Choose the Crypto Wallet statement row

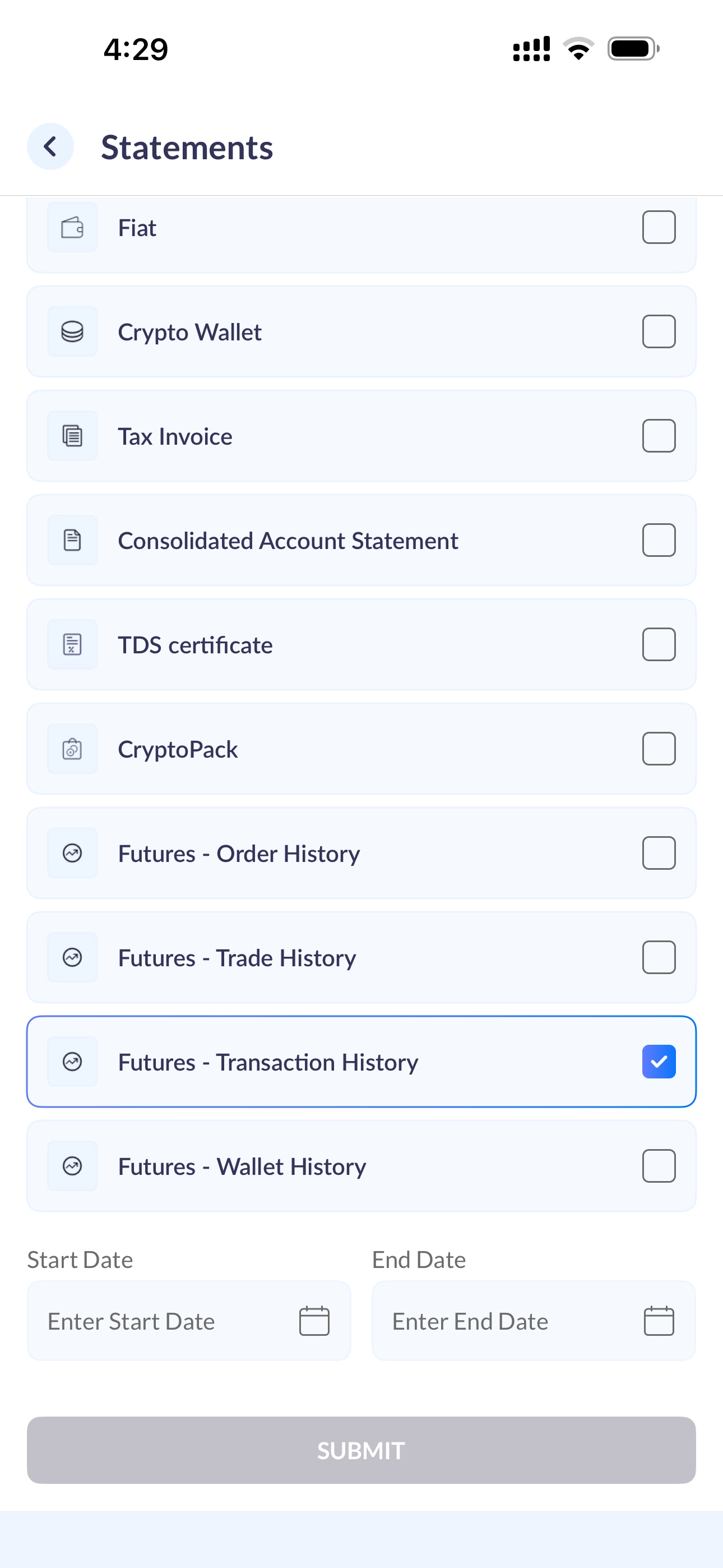coord(361,332)
